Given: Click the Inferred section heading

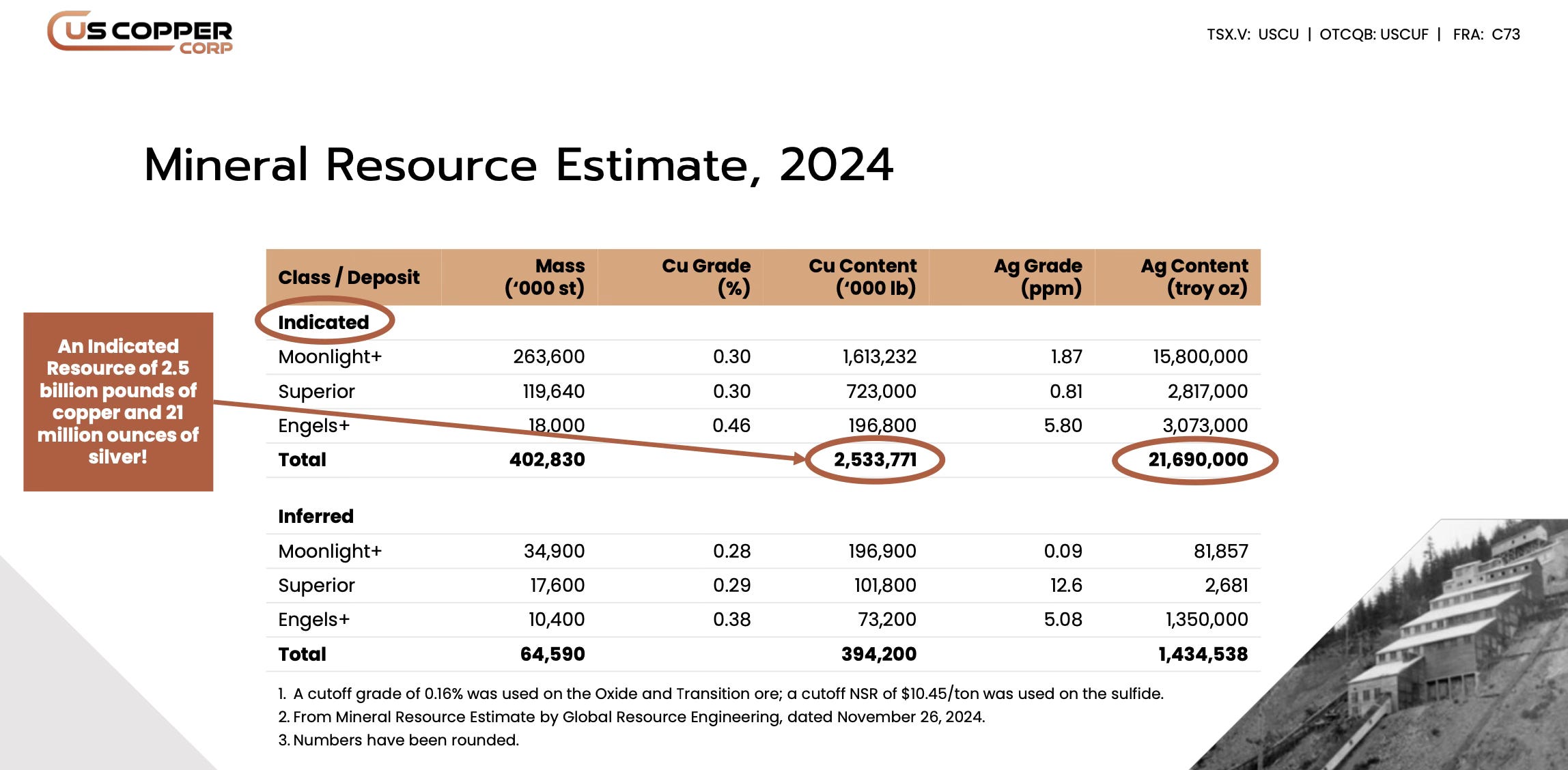Looking at the screenshot, I should coord(316,516).
